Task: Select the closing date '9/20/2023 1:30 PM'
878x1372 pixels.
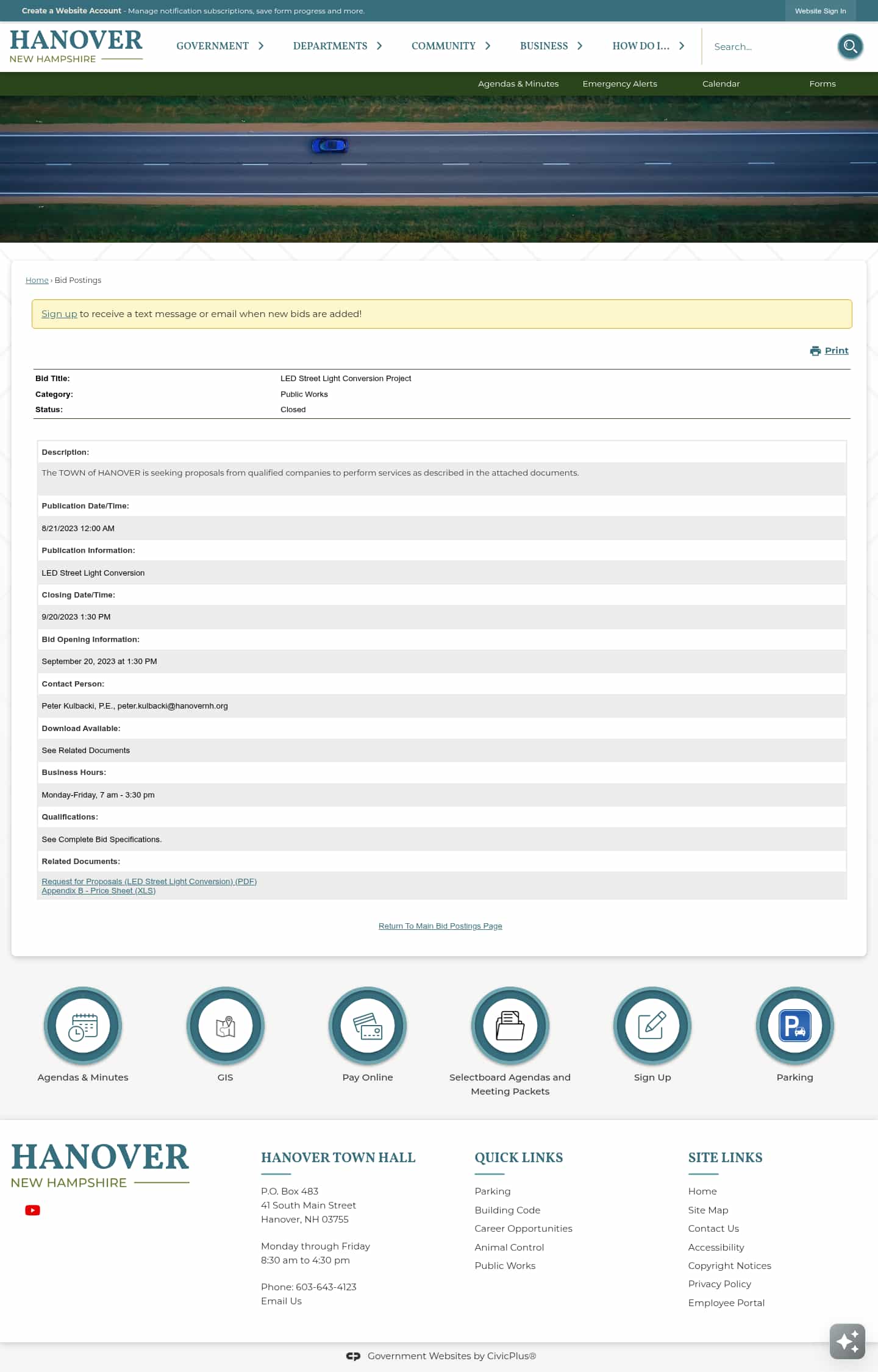Action: [x=76, y=616]
